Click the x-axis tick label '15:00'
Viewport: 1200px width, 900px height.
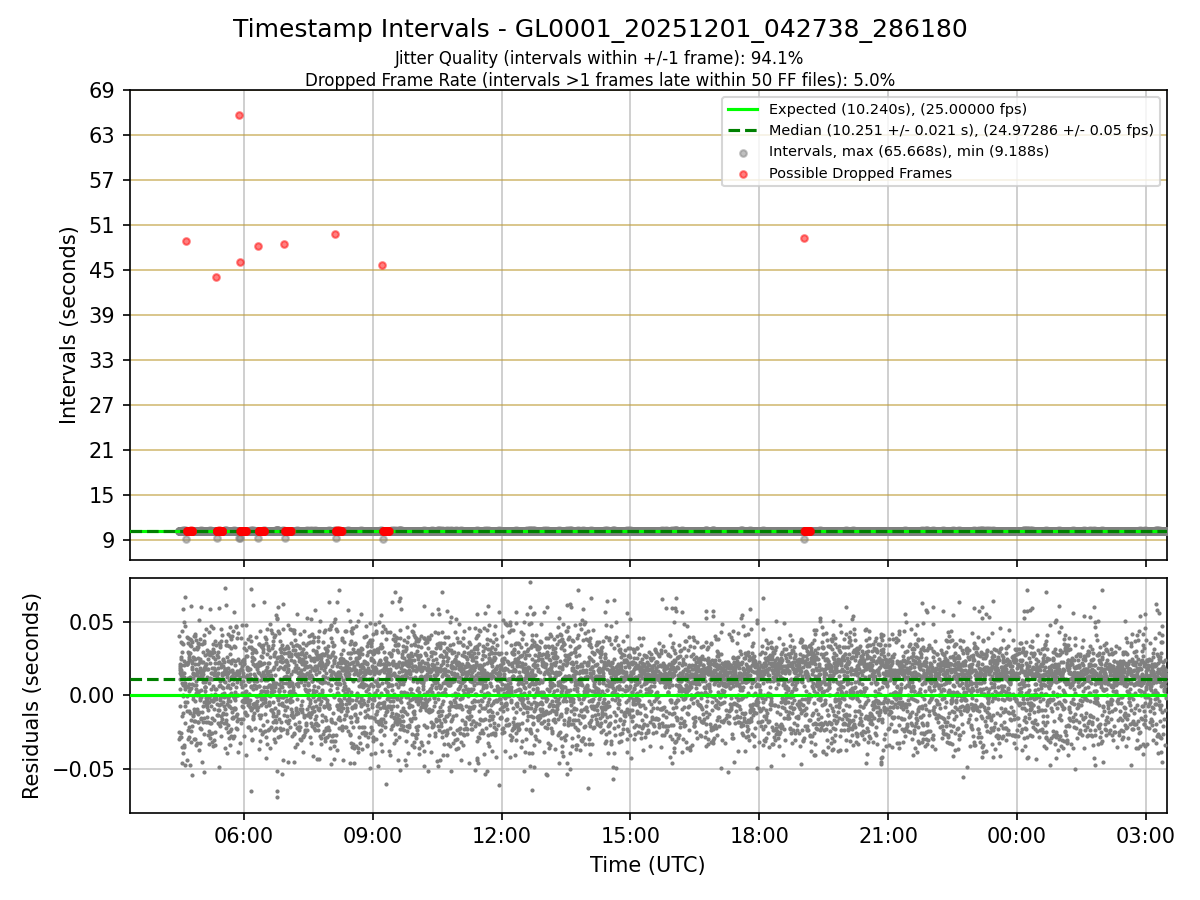coord(630,834)
